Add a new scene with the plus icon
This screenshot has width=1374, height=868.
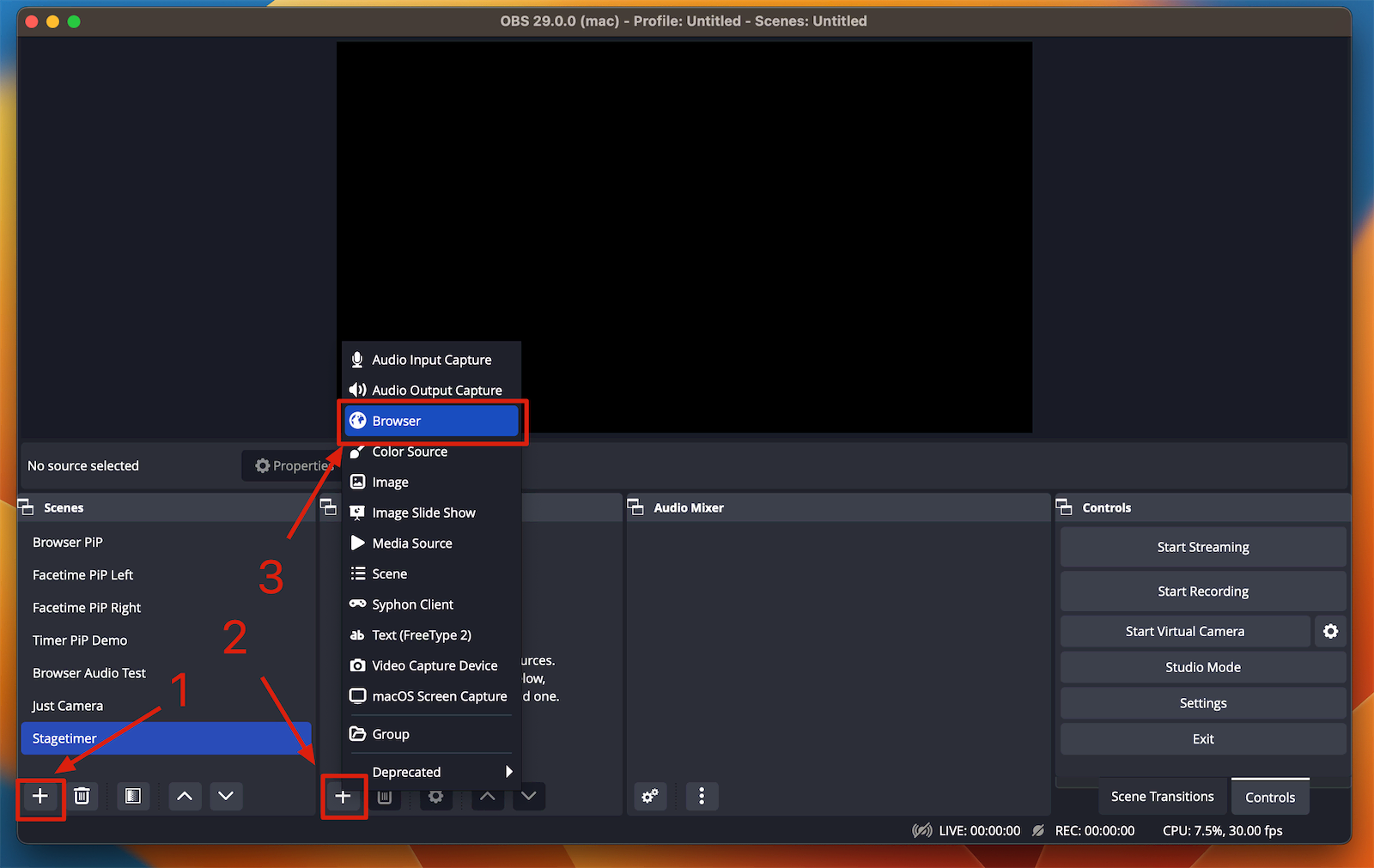click(40, 796)
